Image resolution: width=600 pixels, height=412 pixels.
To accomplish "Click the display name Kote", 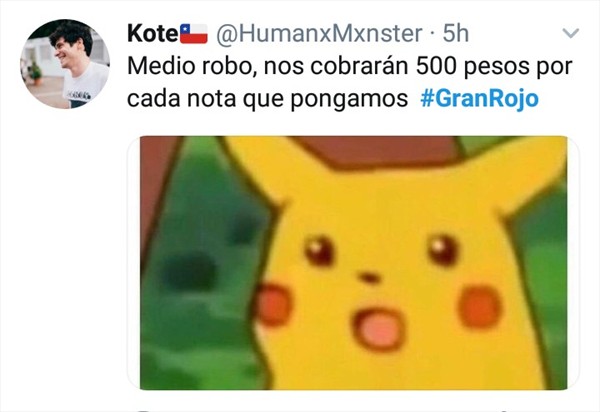I will (153, 33).
